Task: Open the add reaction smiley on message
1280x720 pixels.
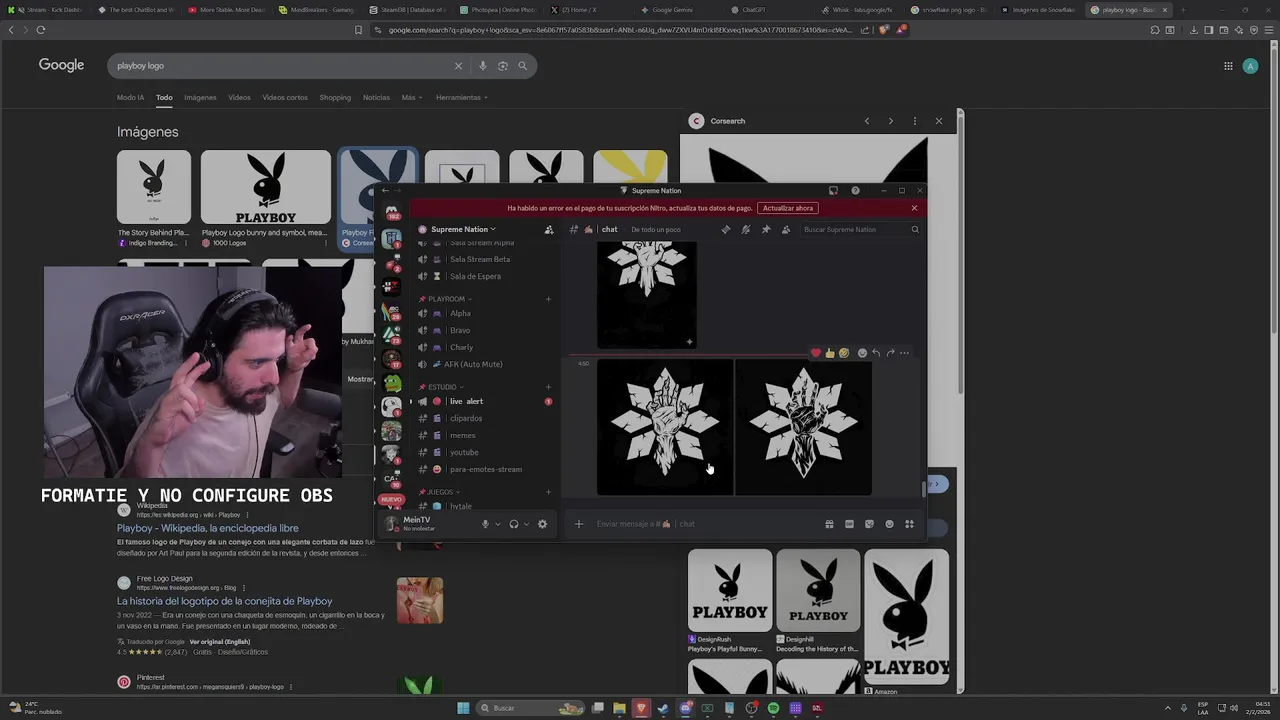Action: point(862,353)
